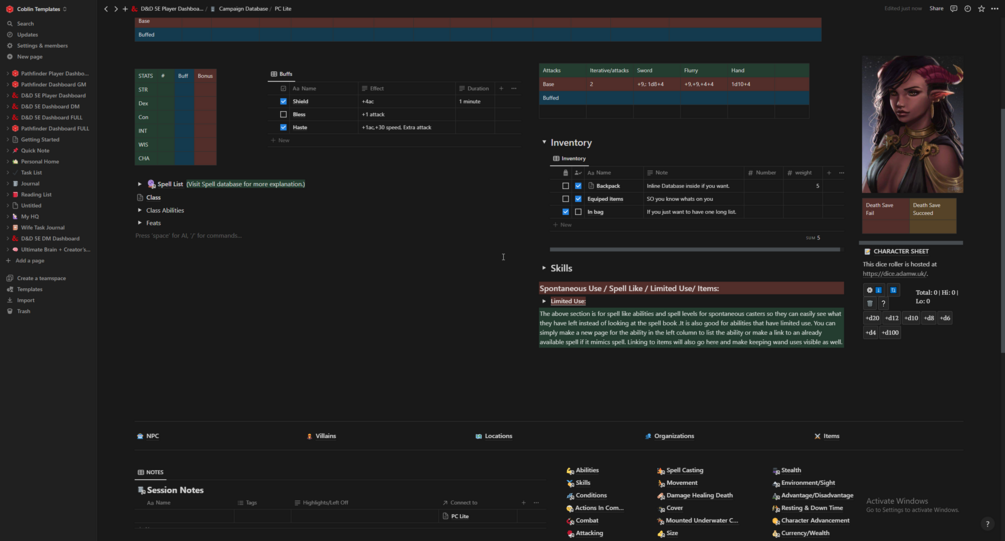Click the Search icon in sidebar
This screenshot has height=541, width=1005.
(10, 24)
